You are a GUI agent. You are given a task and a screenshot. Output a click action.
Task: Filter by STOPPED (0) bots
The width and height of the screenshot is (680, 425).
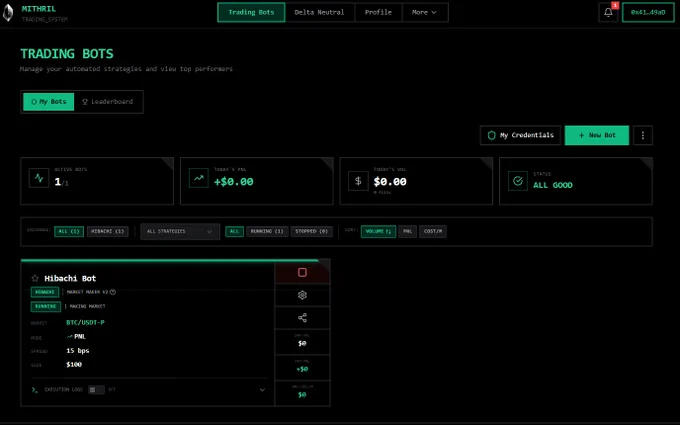point(312,231)
